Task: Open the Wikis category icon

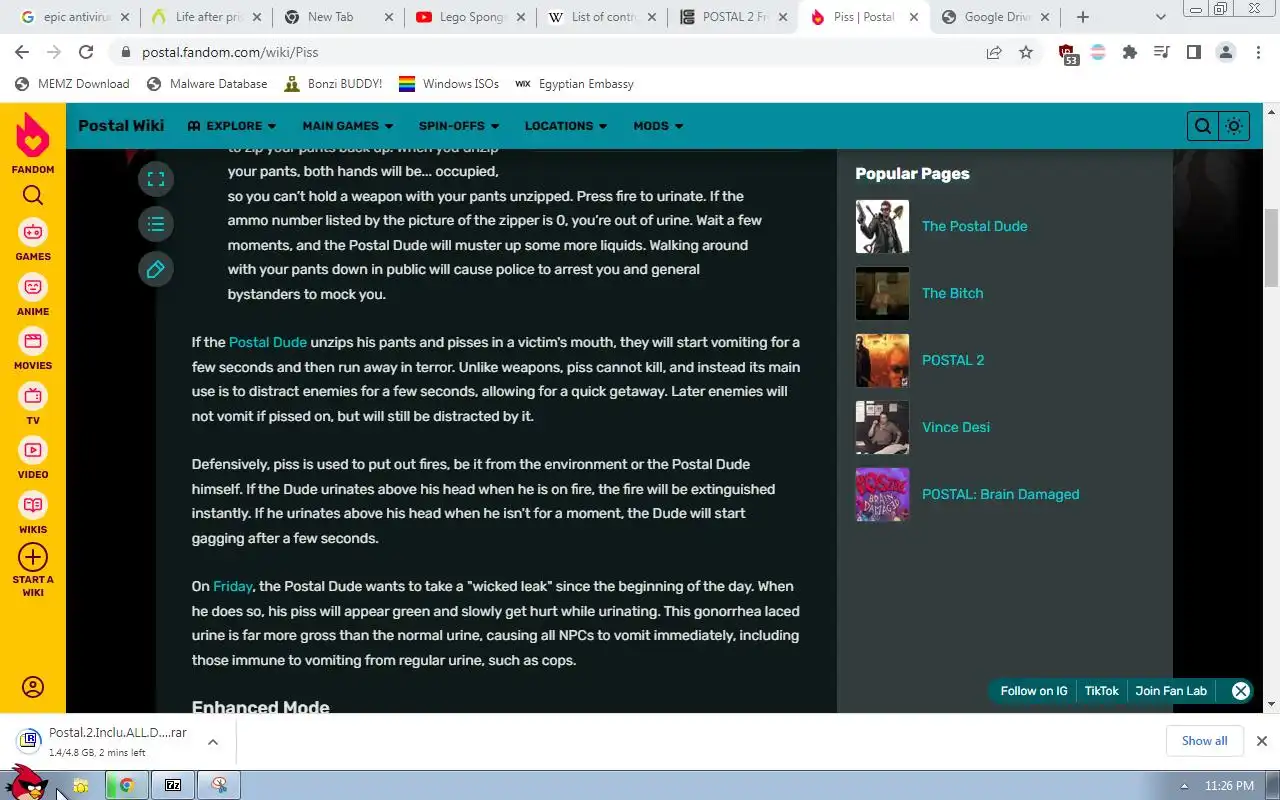Action: click(x=33, y=505)
